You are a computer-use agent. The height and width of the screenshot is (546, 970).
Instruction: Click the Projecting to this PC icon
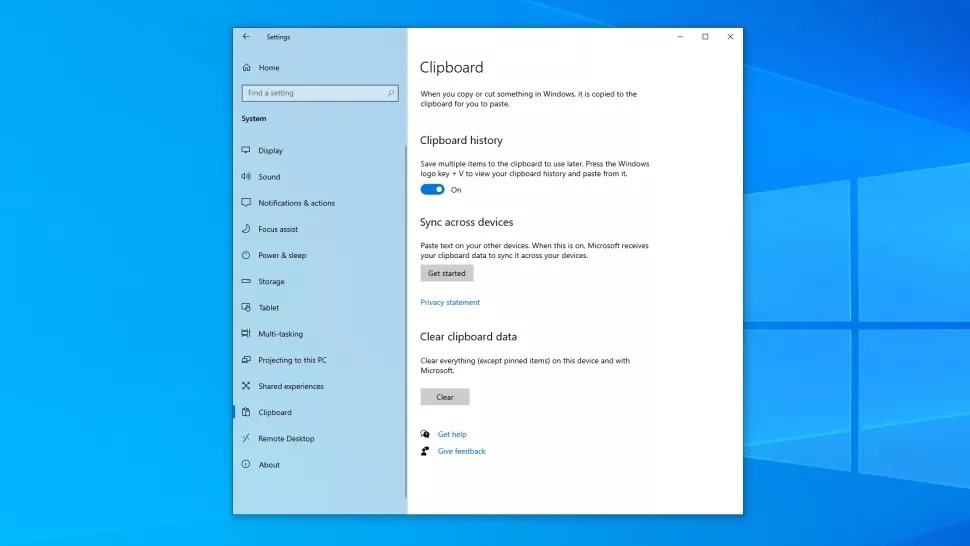click(246, 359)
